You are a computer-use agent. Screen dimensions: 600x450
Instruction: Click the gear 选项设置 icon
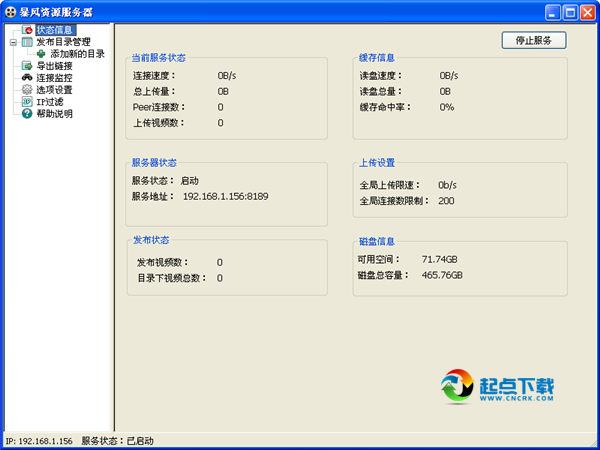27,90
